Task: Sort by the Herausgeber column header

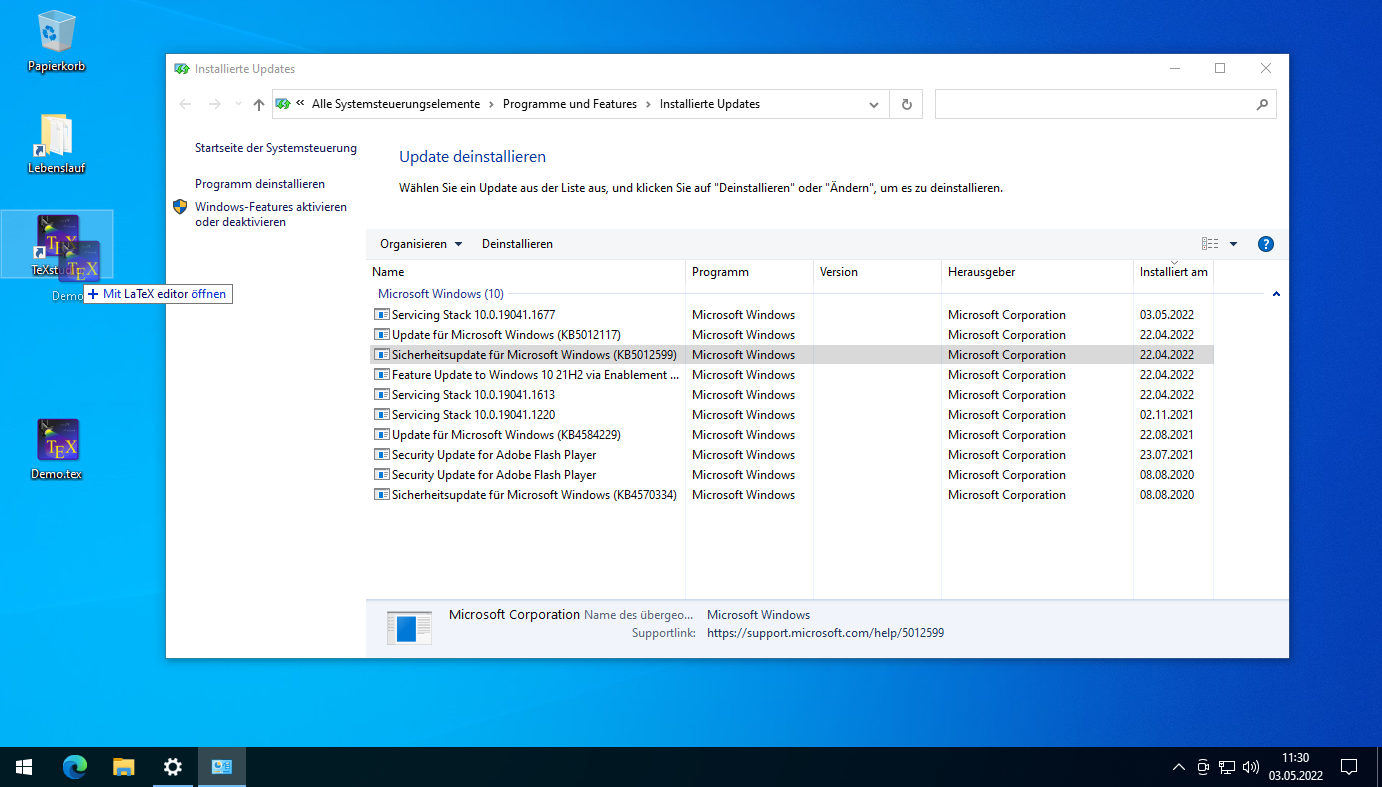Action: click(1037, 272)
